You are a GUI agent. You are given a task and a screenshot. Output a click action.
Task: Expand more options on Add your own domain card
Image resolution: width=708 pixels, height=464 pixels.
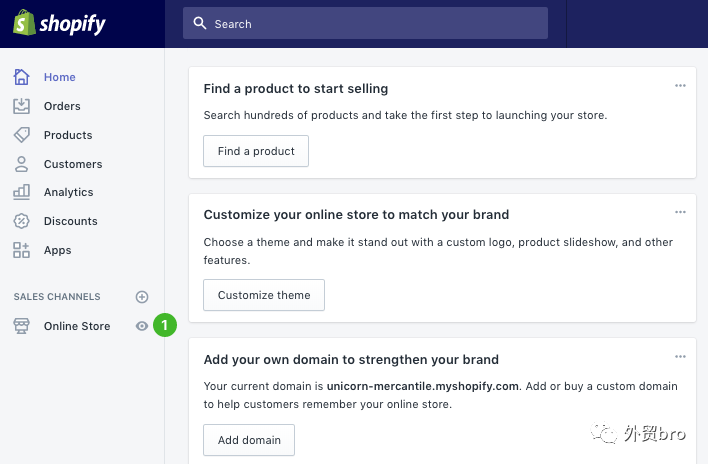680,357
